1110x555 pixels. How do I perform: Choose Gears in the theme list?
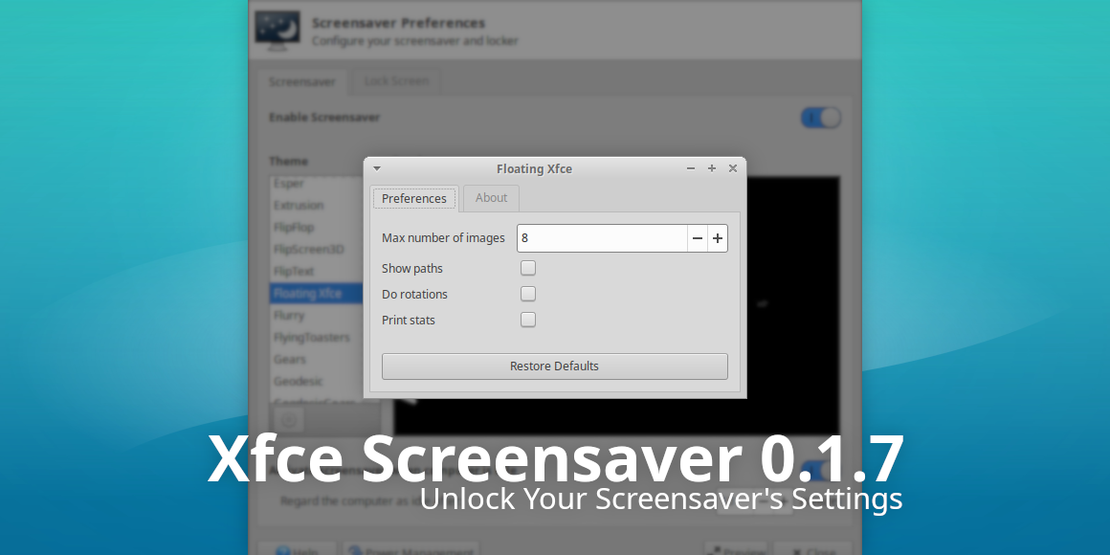click(x=316, y=359)
